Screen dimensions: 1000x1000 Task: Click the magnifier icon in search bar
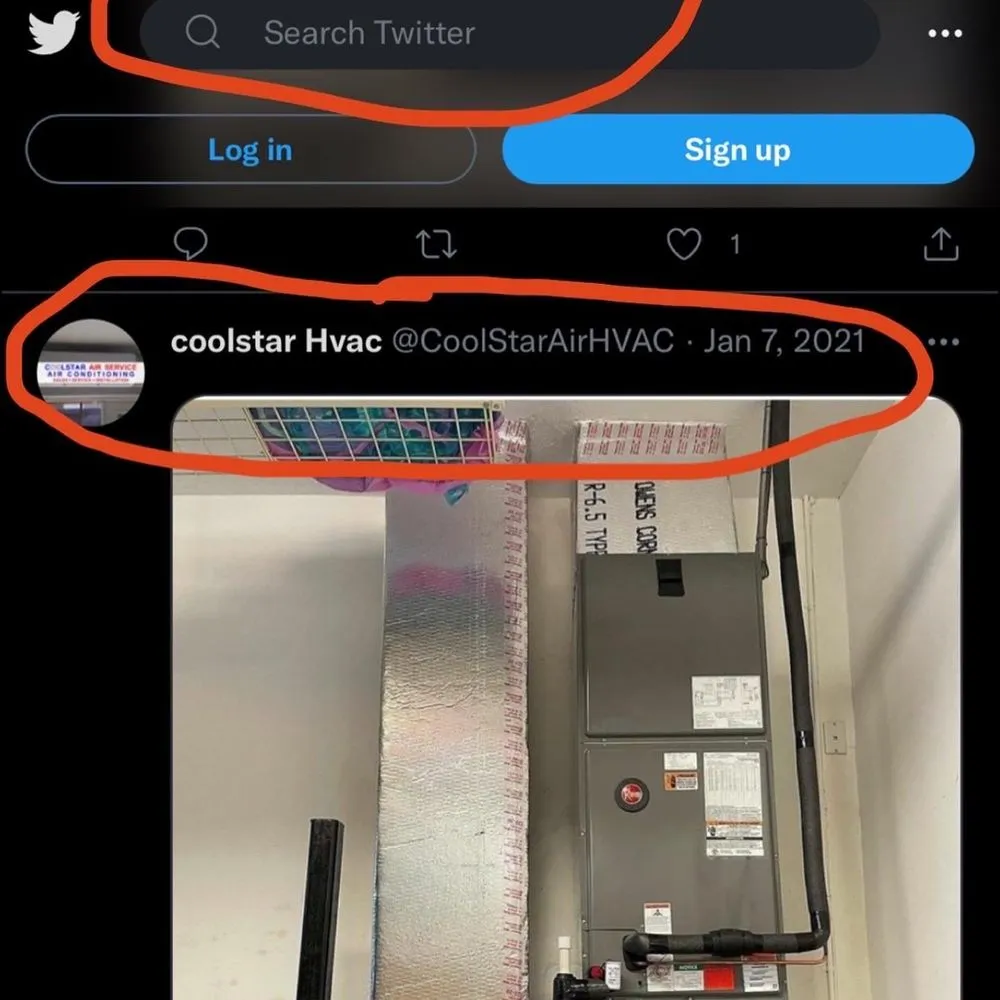202,32
